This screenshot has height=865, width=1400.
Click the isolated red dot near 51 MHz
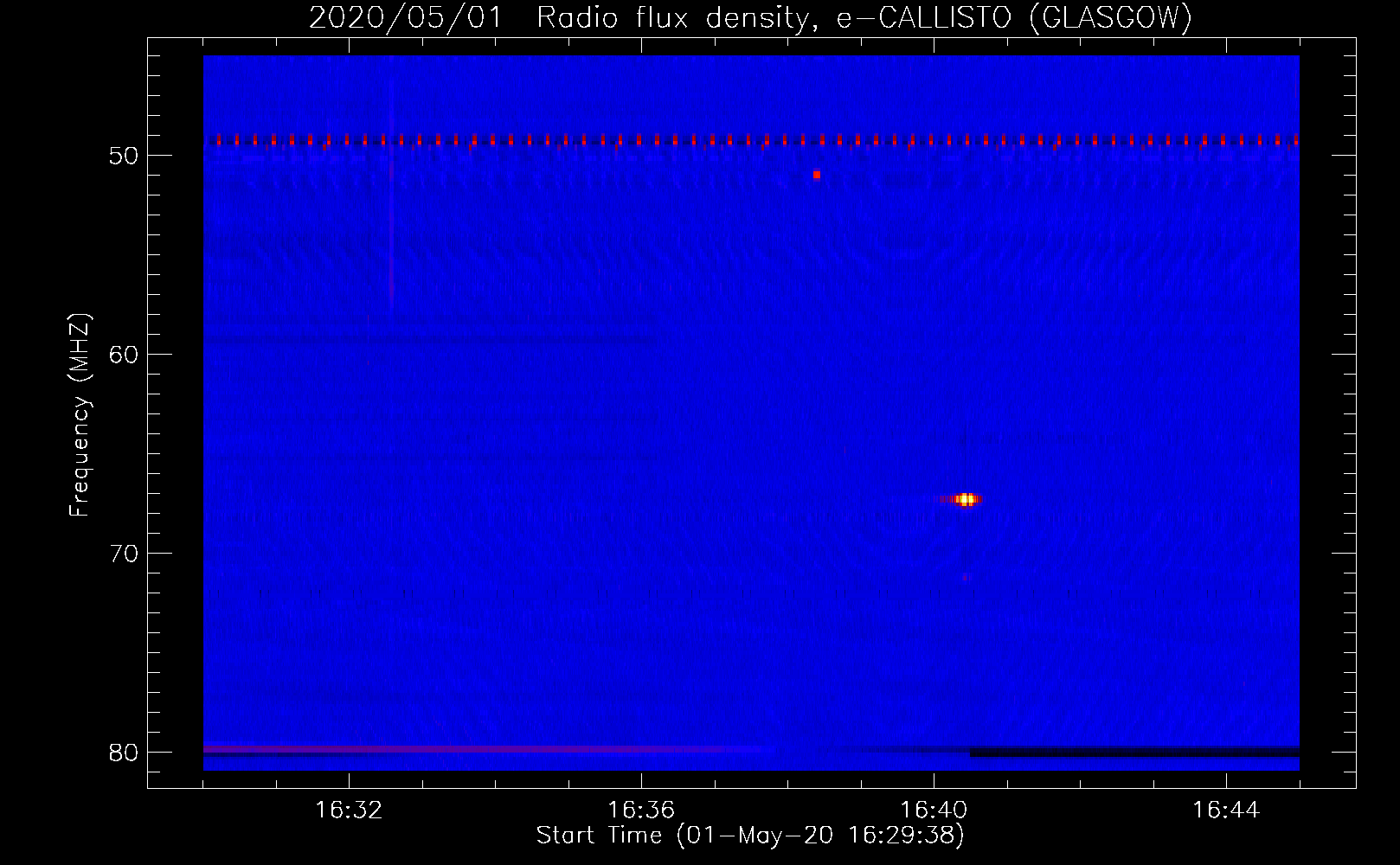816,175
